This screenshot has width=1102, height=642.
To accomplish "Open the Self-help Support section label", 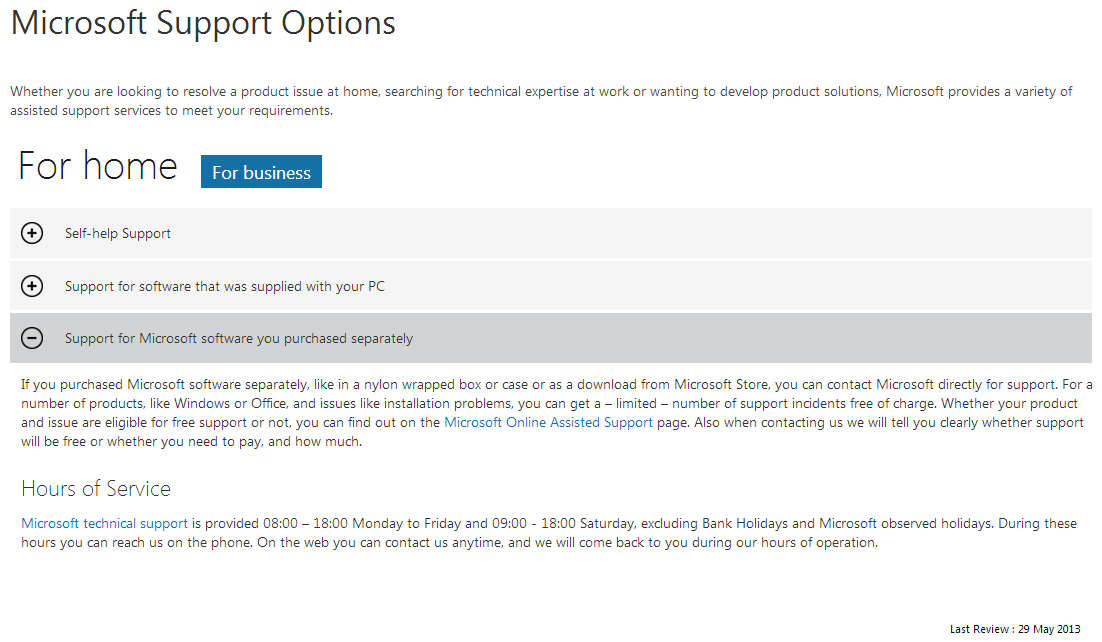I will coord(117,233).
